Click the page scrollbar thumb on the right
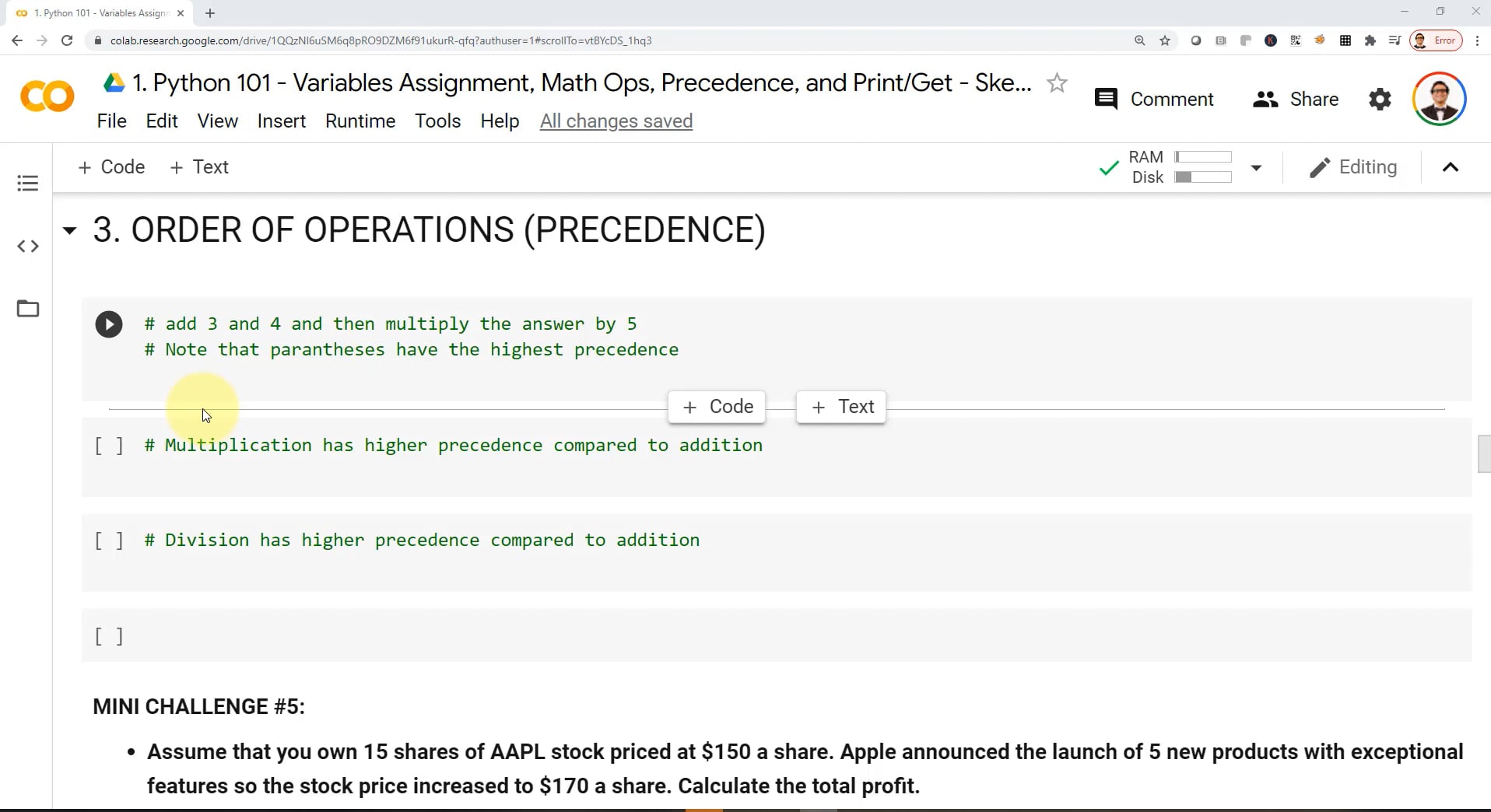Image resolution: width=1491 pixels, height=812 pixels. (1484, 454)
